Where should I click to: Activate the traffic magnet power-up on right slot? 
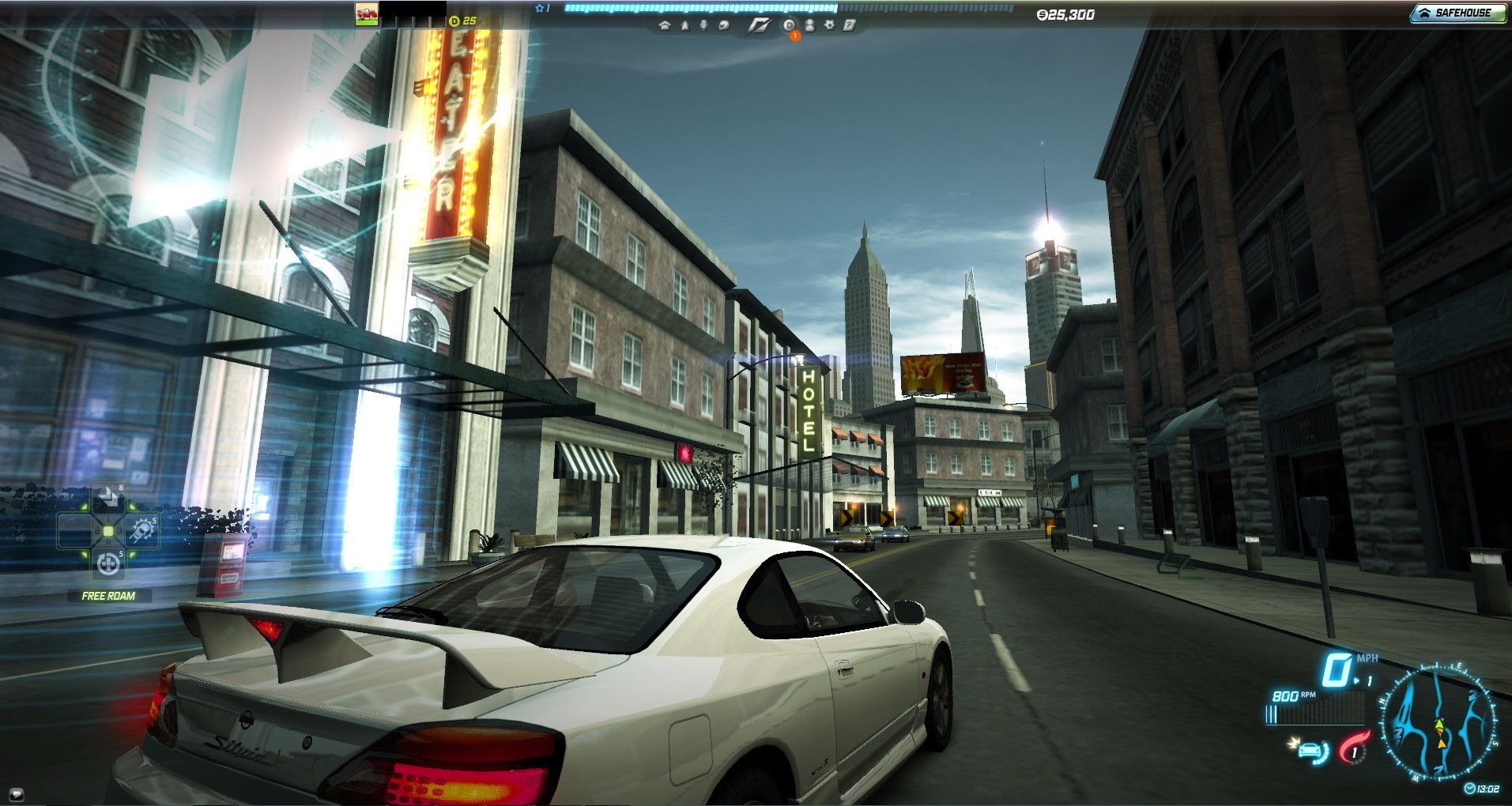(x=143, y=531)
